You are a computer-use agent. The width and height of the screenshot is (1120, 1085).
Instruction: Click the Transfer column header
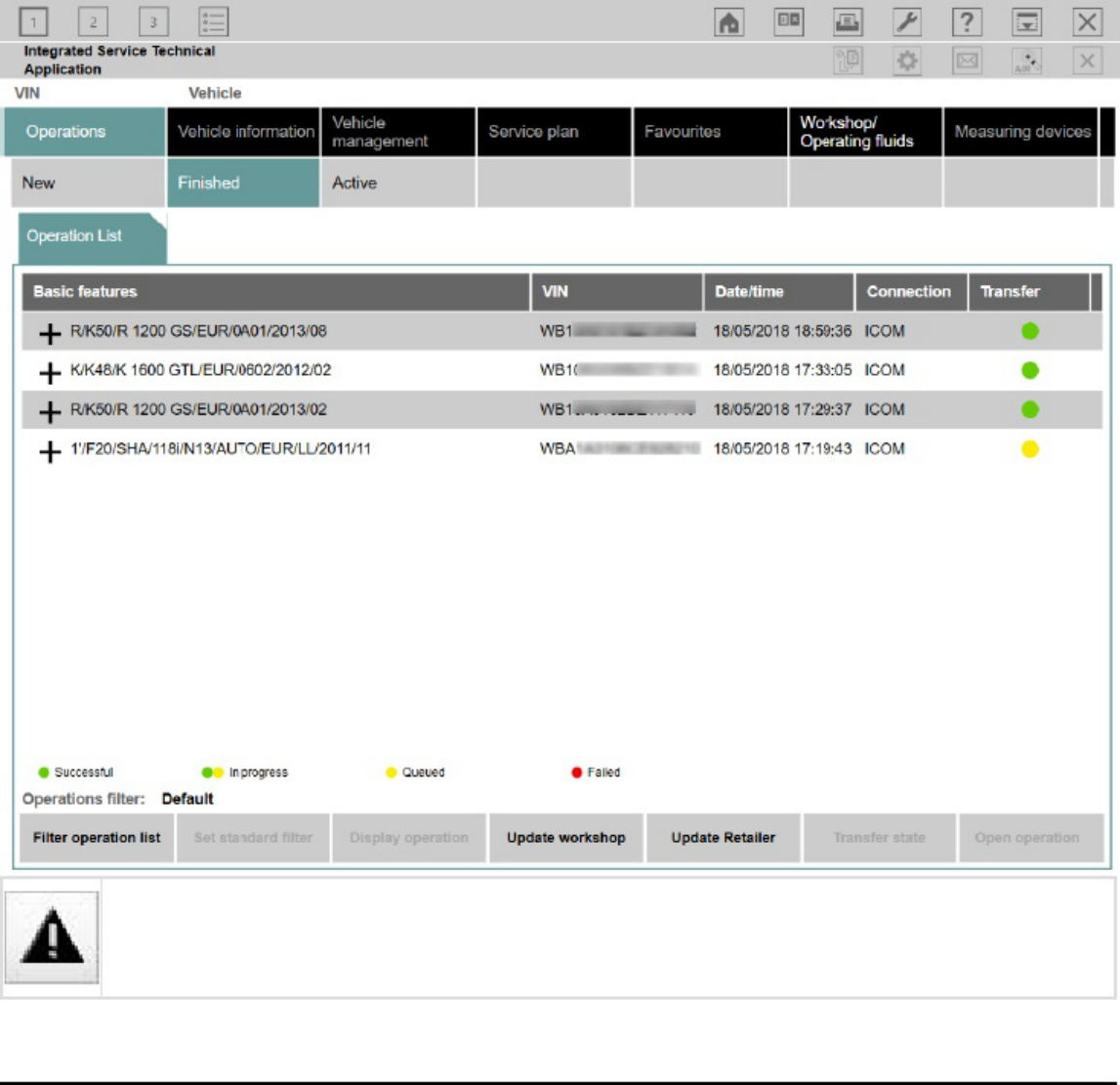point(1028,292)
